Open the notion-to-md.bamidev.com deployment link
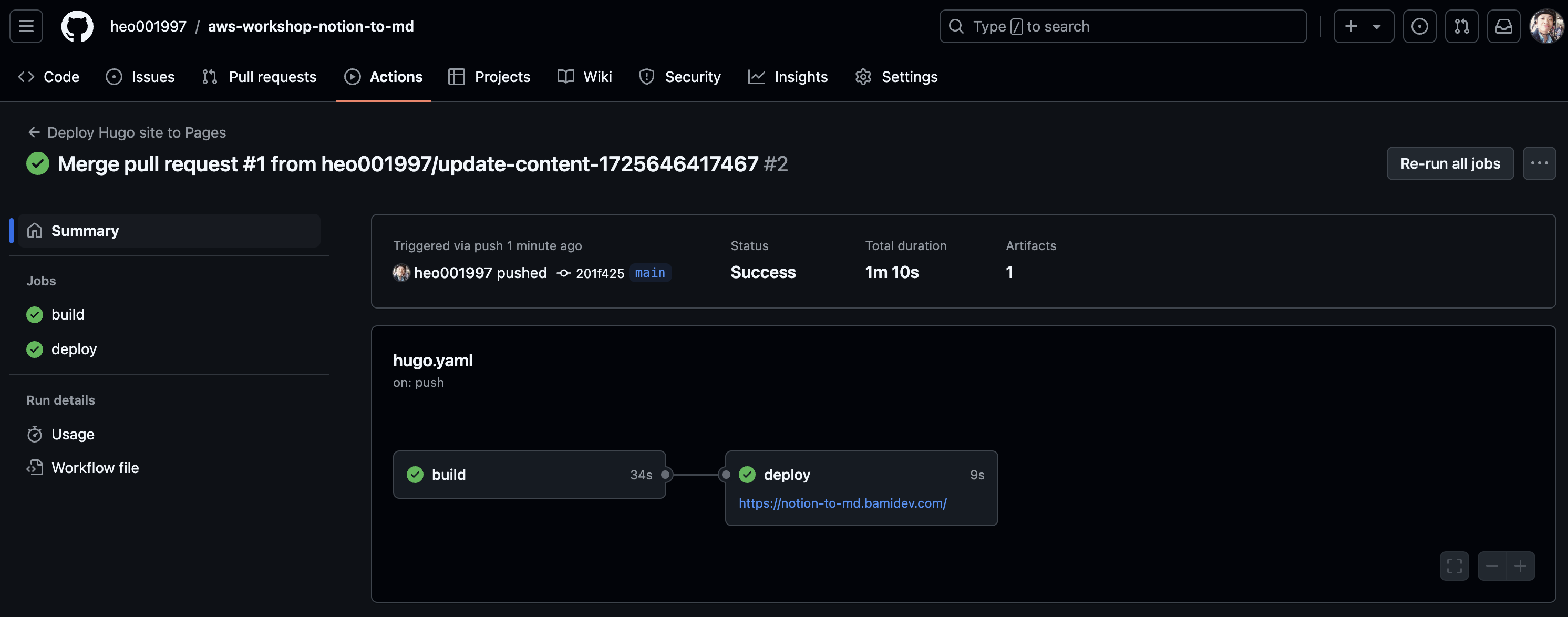The width and height of the screenshot is (1568, 617). pyautogui.click(x=842, y=503)
